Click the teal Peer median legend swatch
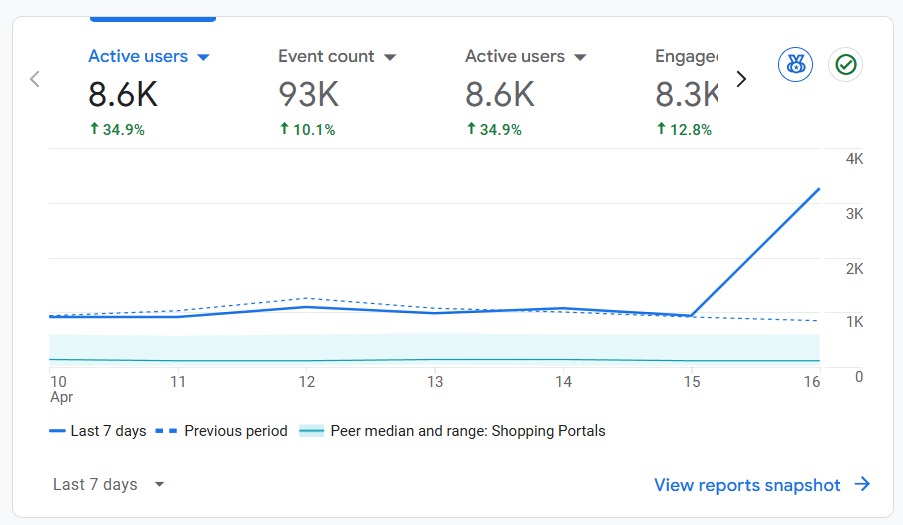The height and width of the screenshot is (525, 903). [x=312, y=432]
